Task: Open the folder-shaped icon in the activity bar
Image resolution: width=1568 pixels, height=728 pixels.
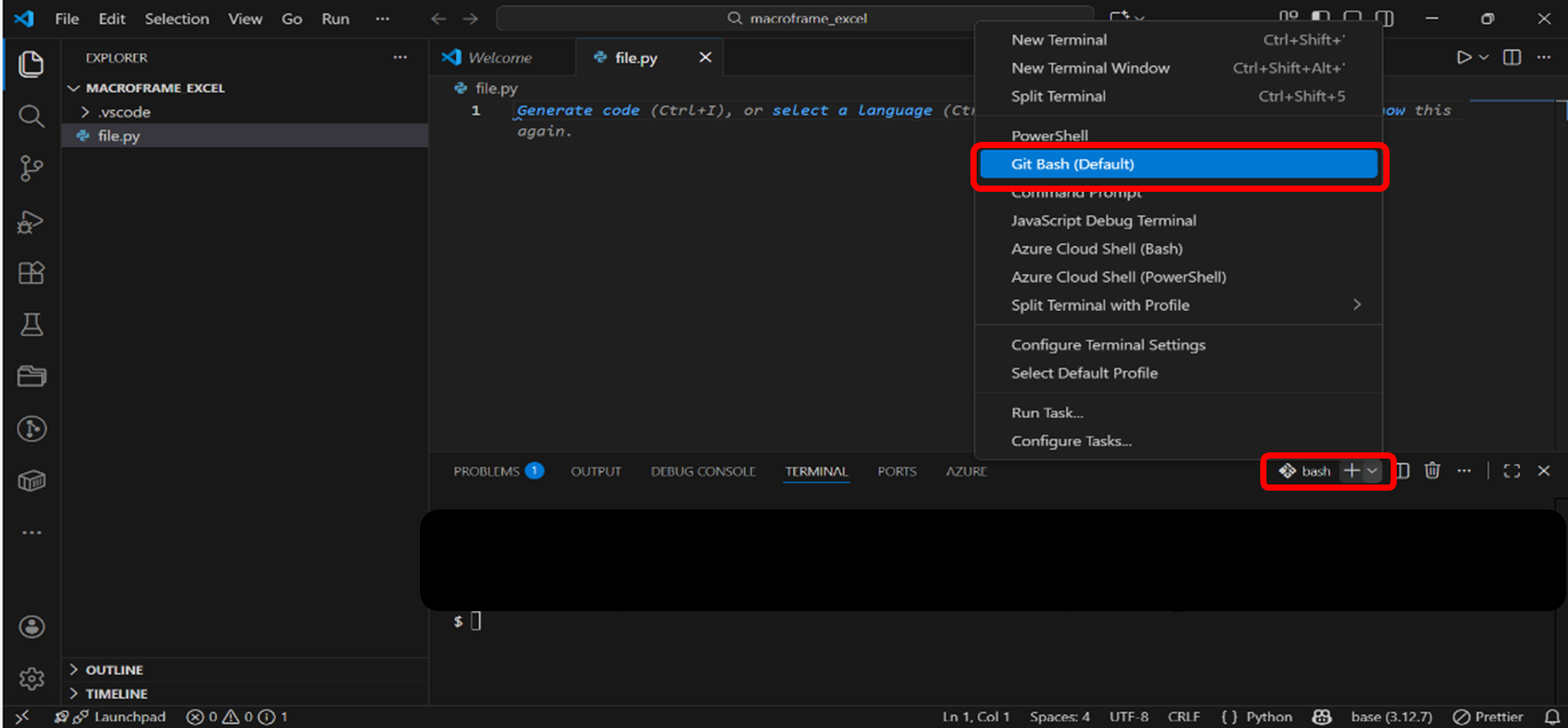Action: [x=31, y=376]
